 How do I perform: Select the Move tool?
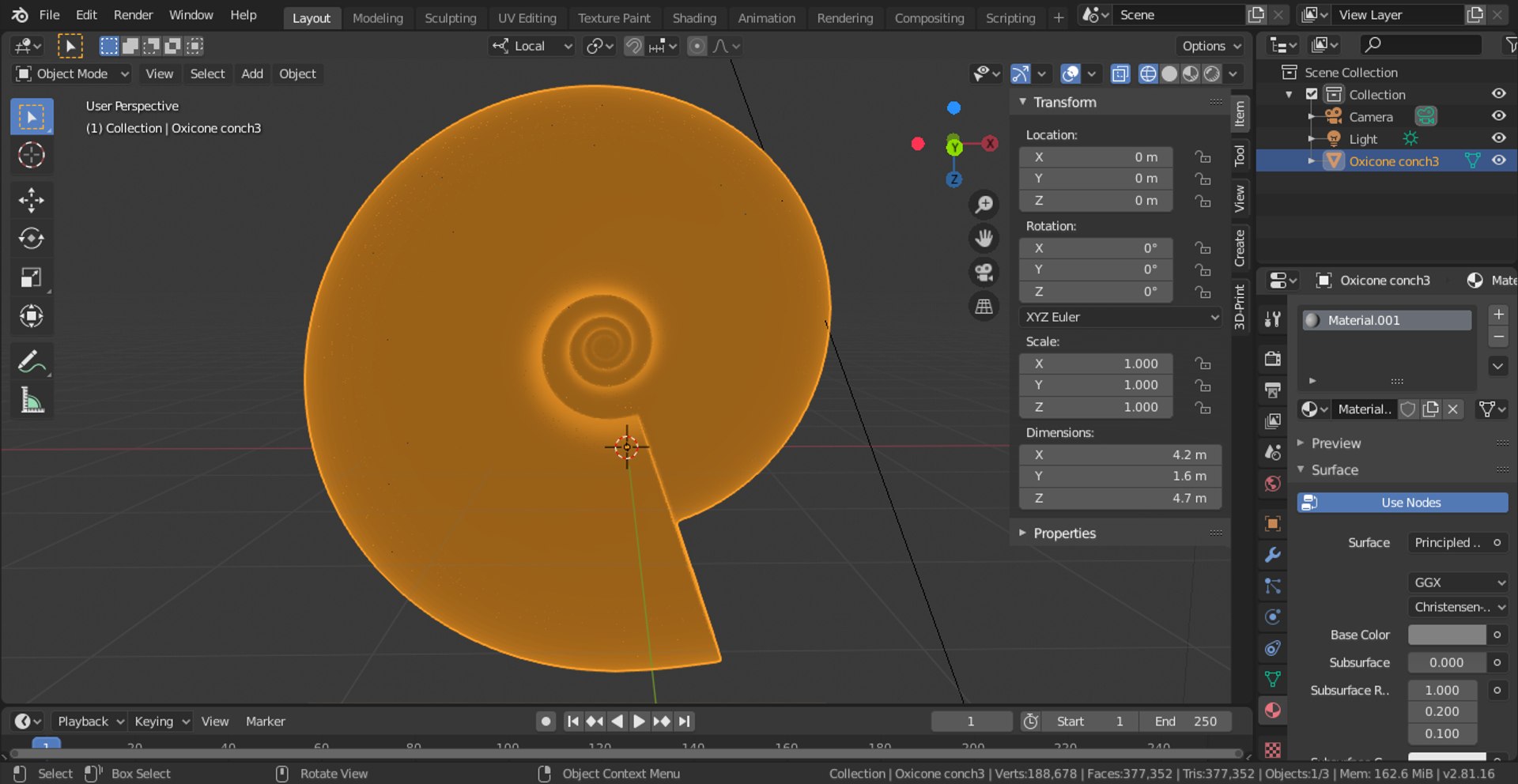(x=32, y=200)
